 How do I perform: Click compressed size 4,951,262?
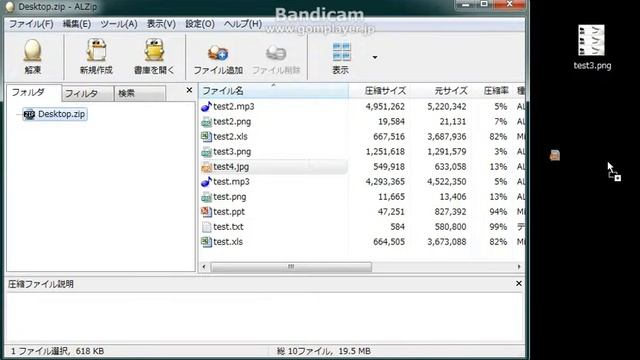click(x=385, y=107)
